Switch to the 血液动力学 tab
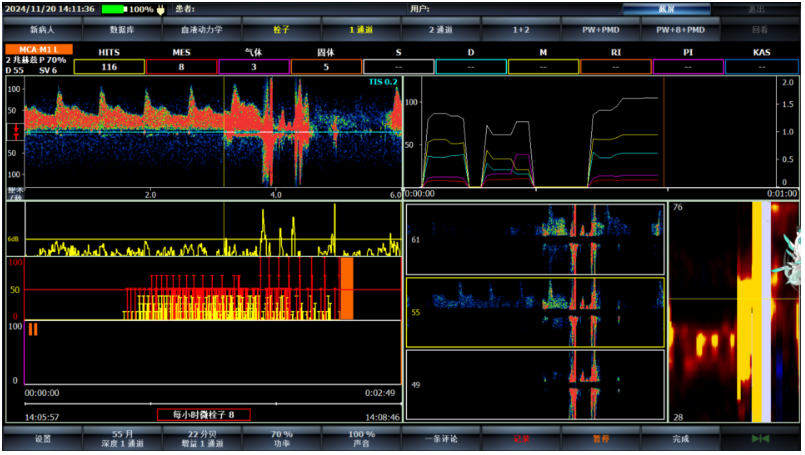 (202, 30)
